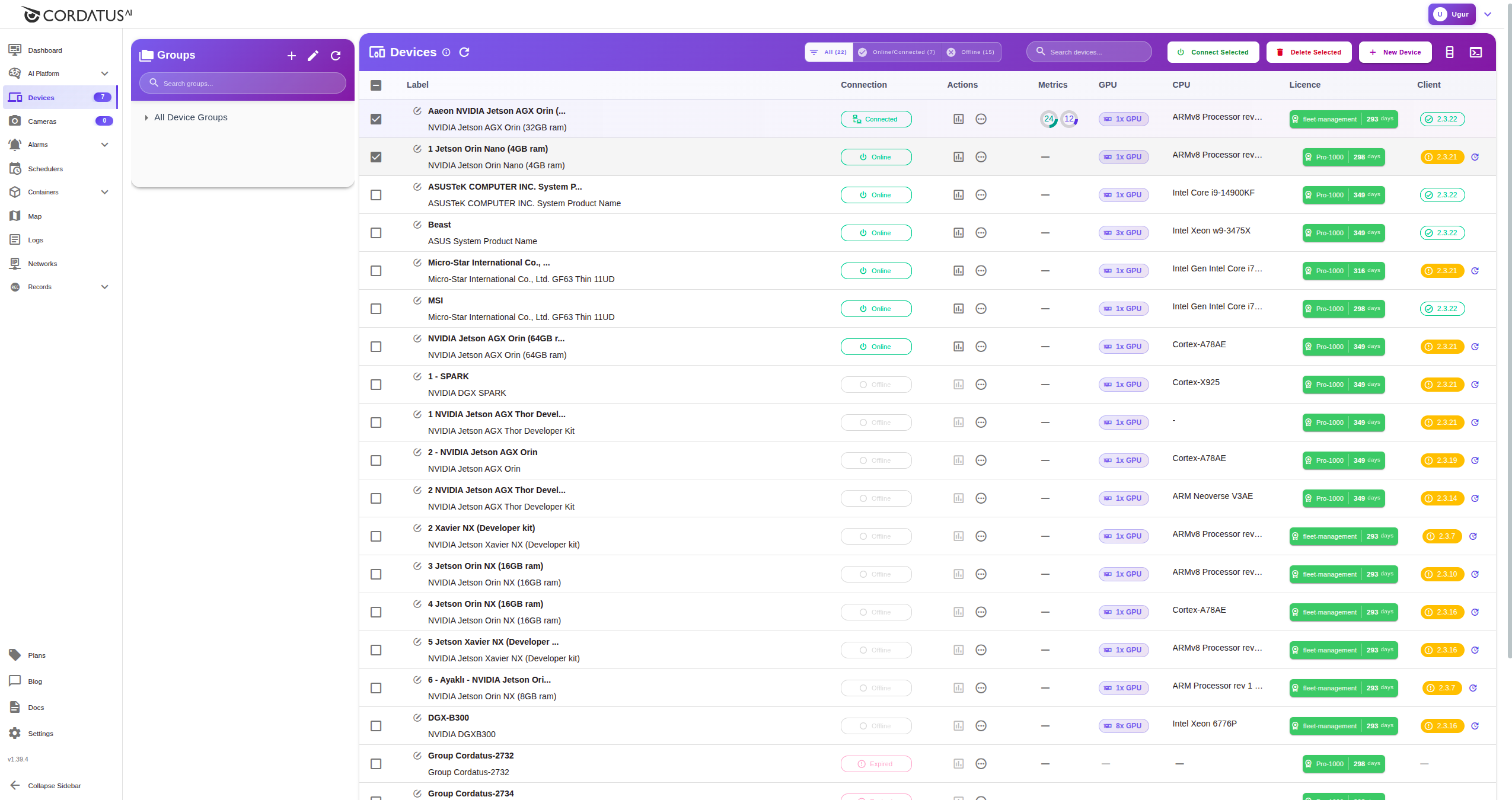1512x800 pixels.
Task: Click the Connect Selected button
Action: coord(1213,52)
